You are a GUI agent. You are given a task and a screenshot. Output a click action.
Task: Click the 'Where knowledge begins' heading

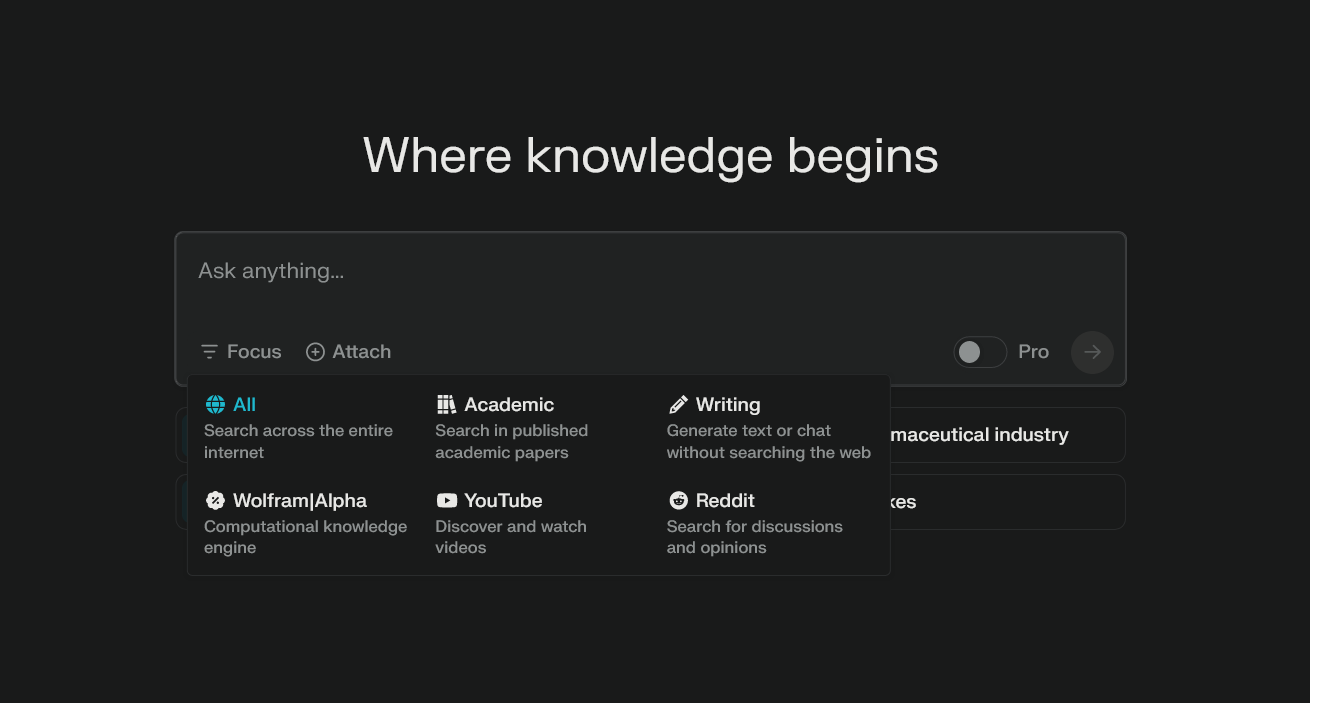pos(651,156)
